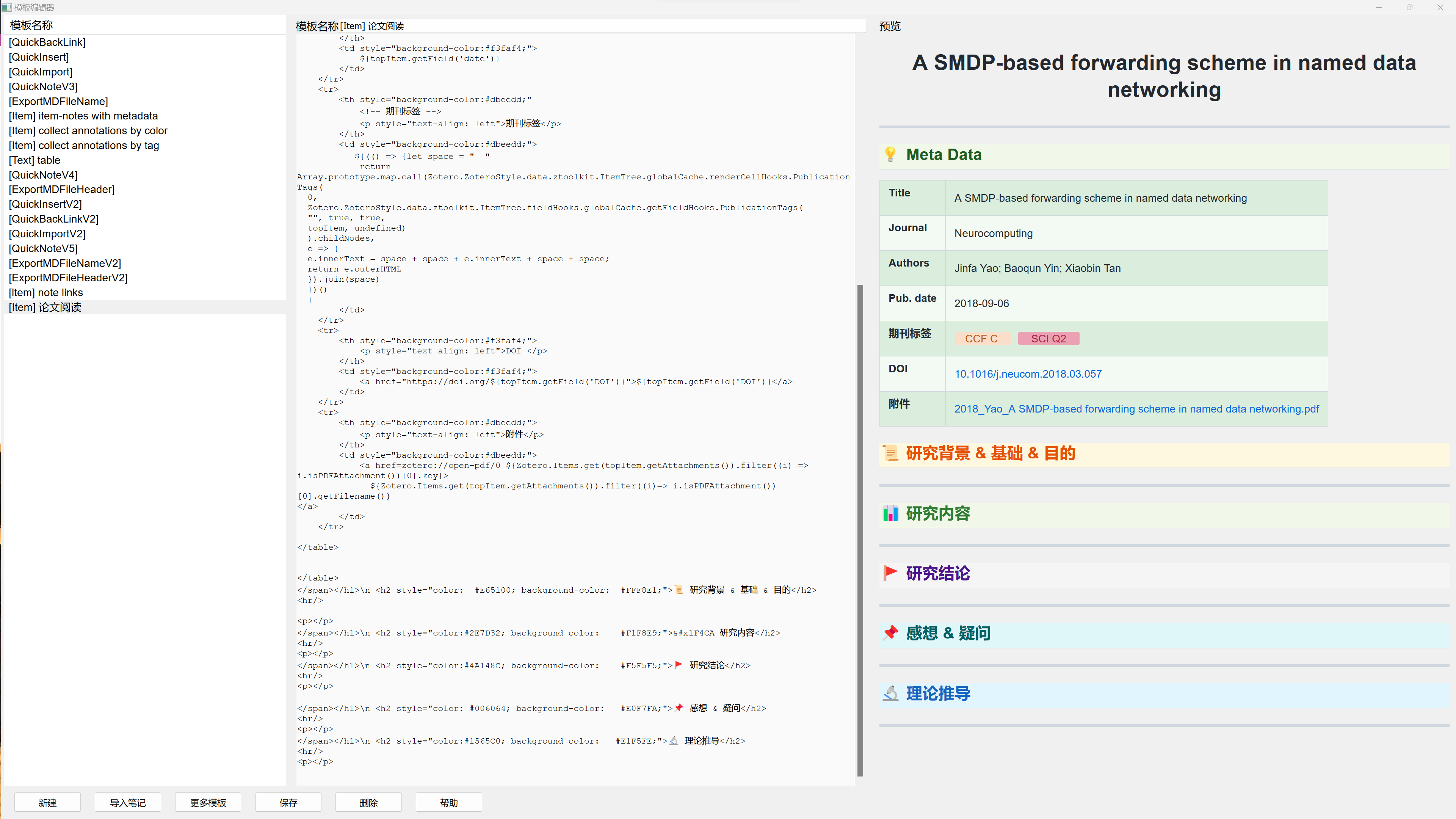Click the pushpin icon beside 感想 & 疑问
Image resolution: width=1456 pixels, height=819 pixels.
coord(891,632)
